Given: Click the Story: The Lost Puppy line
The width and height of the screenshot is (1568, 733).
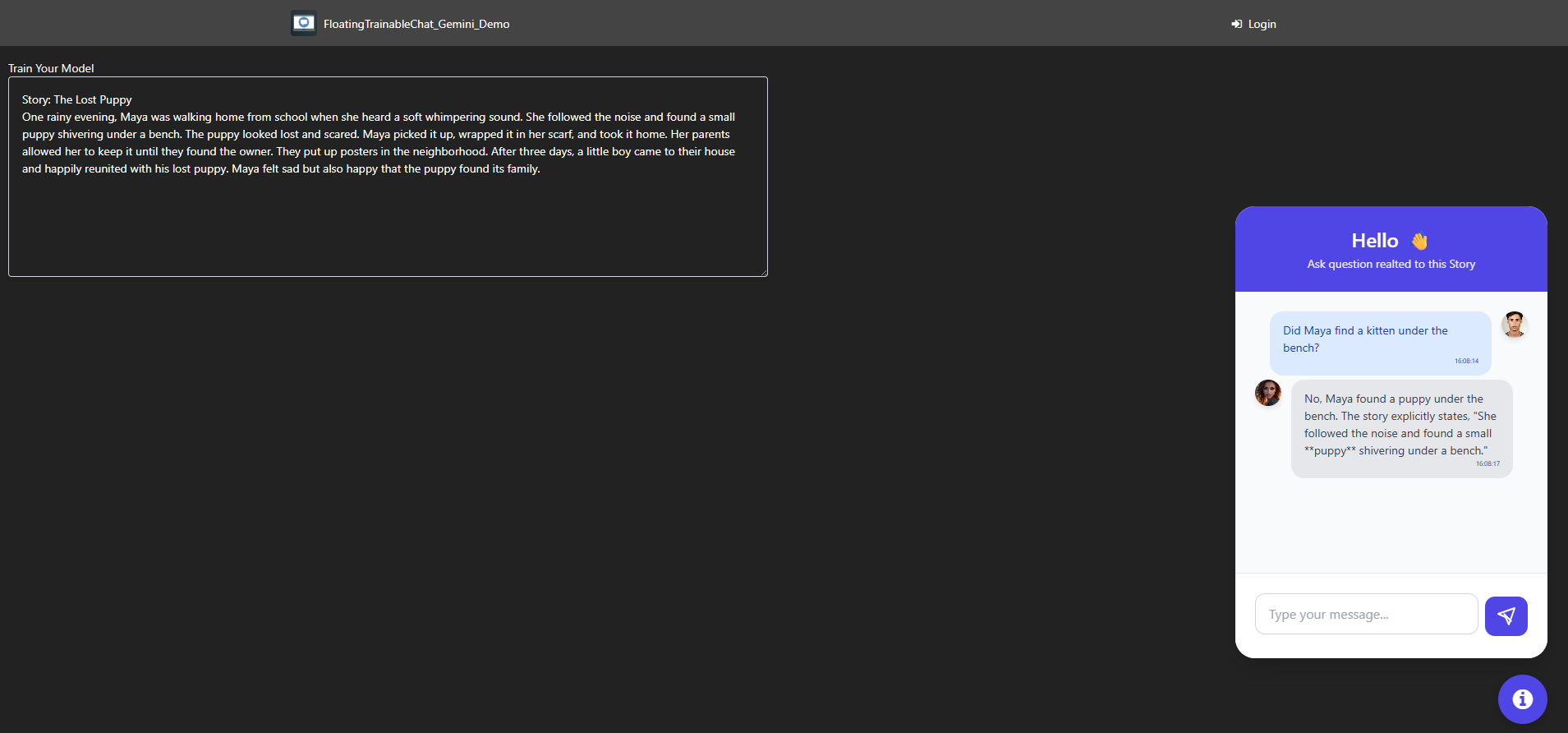Looking at the screenshot, I should point(77,99).
